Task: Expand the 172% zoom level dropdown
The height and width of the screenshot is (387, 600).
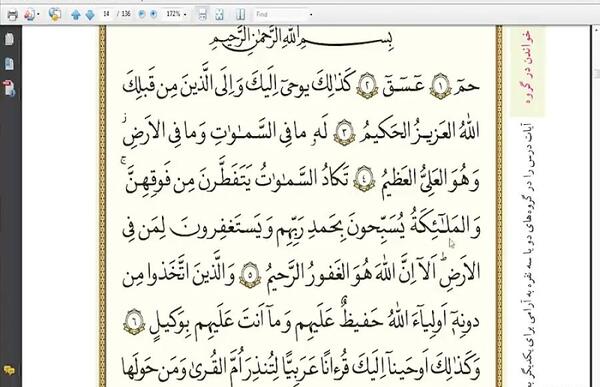Action: pos(185,15)
